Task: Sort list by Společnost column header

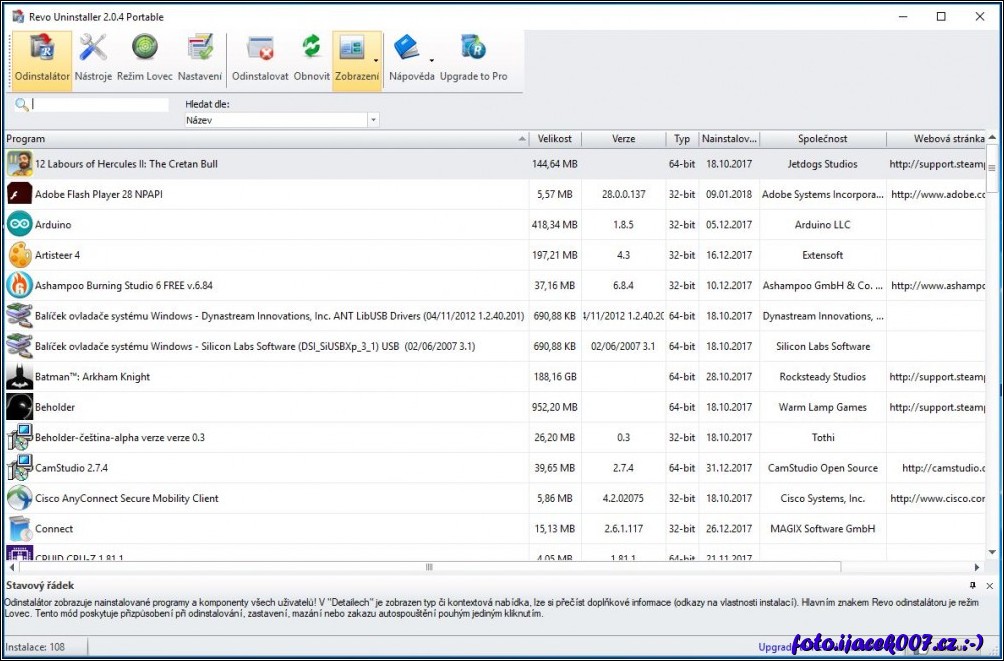Action: point(822,139)
